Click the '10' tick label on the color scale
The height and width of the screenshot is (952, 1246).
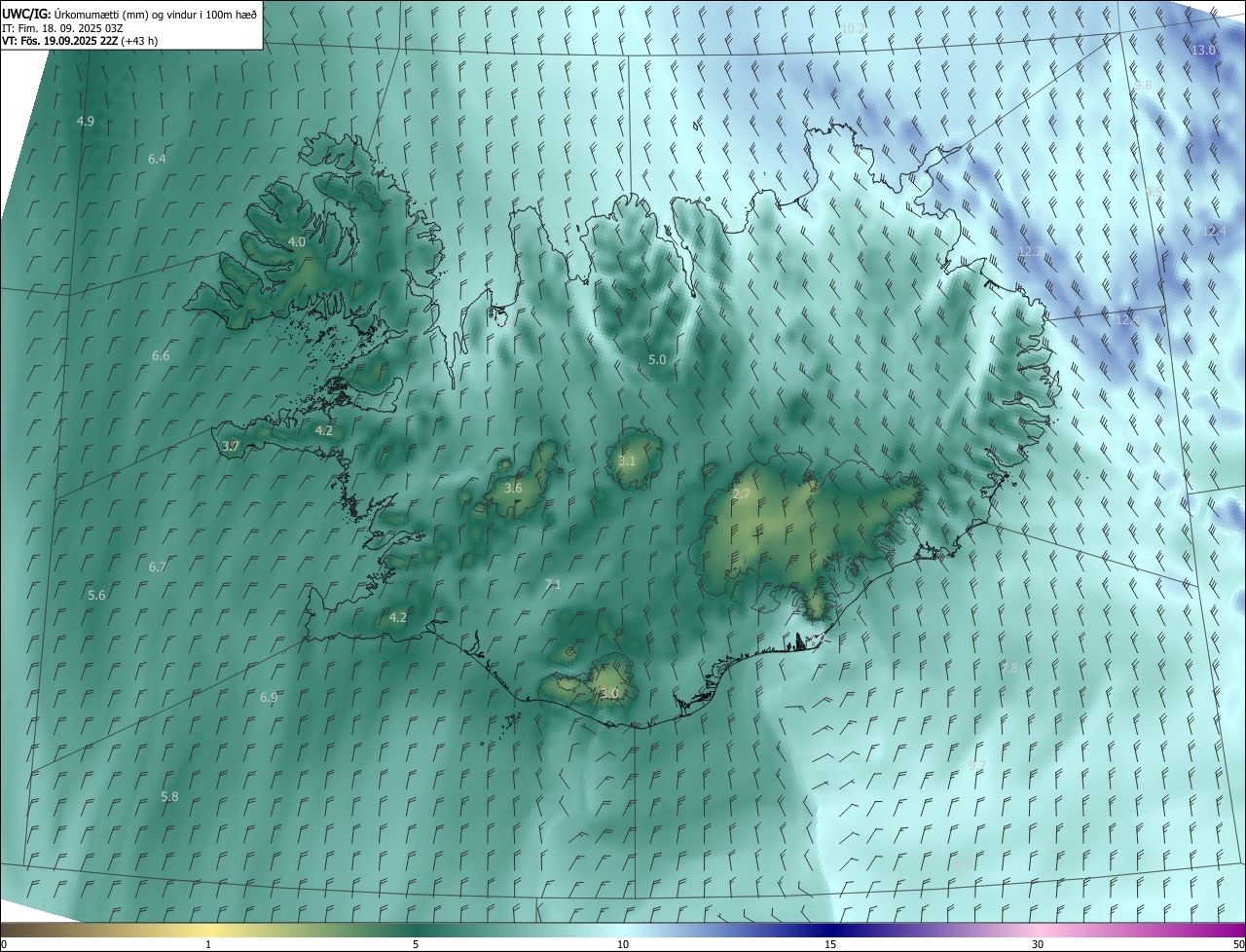tap(623, 944)
